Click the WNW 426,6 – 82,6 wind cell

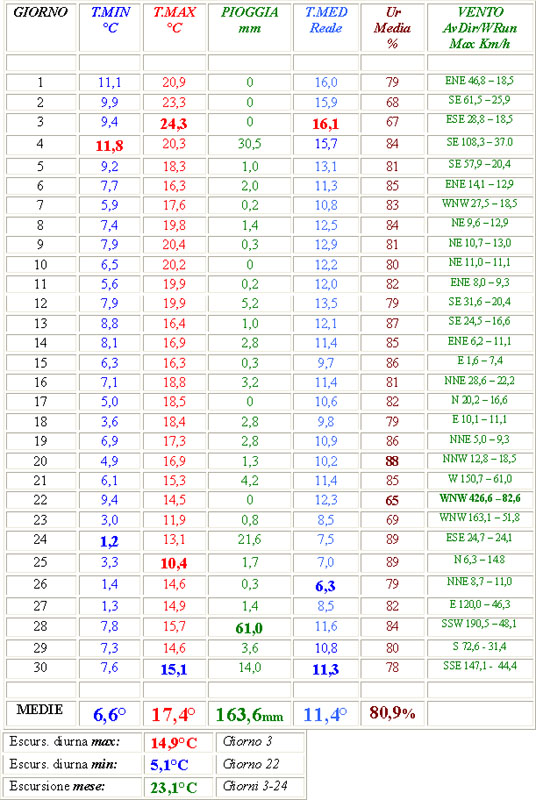pos(480,498)
